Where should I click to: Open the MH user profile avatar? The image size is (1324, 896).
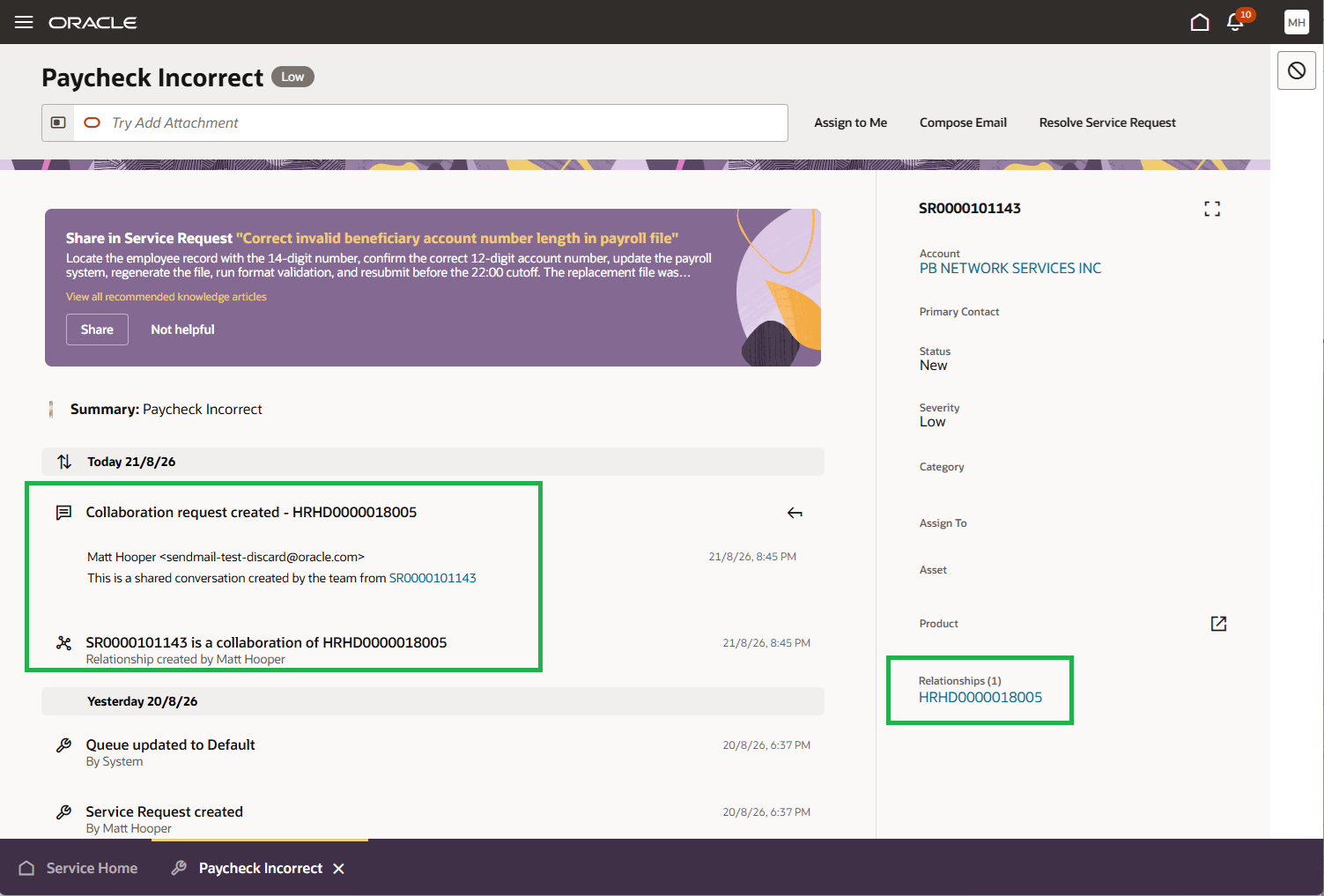tap(1297, 22)
